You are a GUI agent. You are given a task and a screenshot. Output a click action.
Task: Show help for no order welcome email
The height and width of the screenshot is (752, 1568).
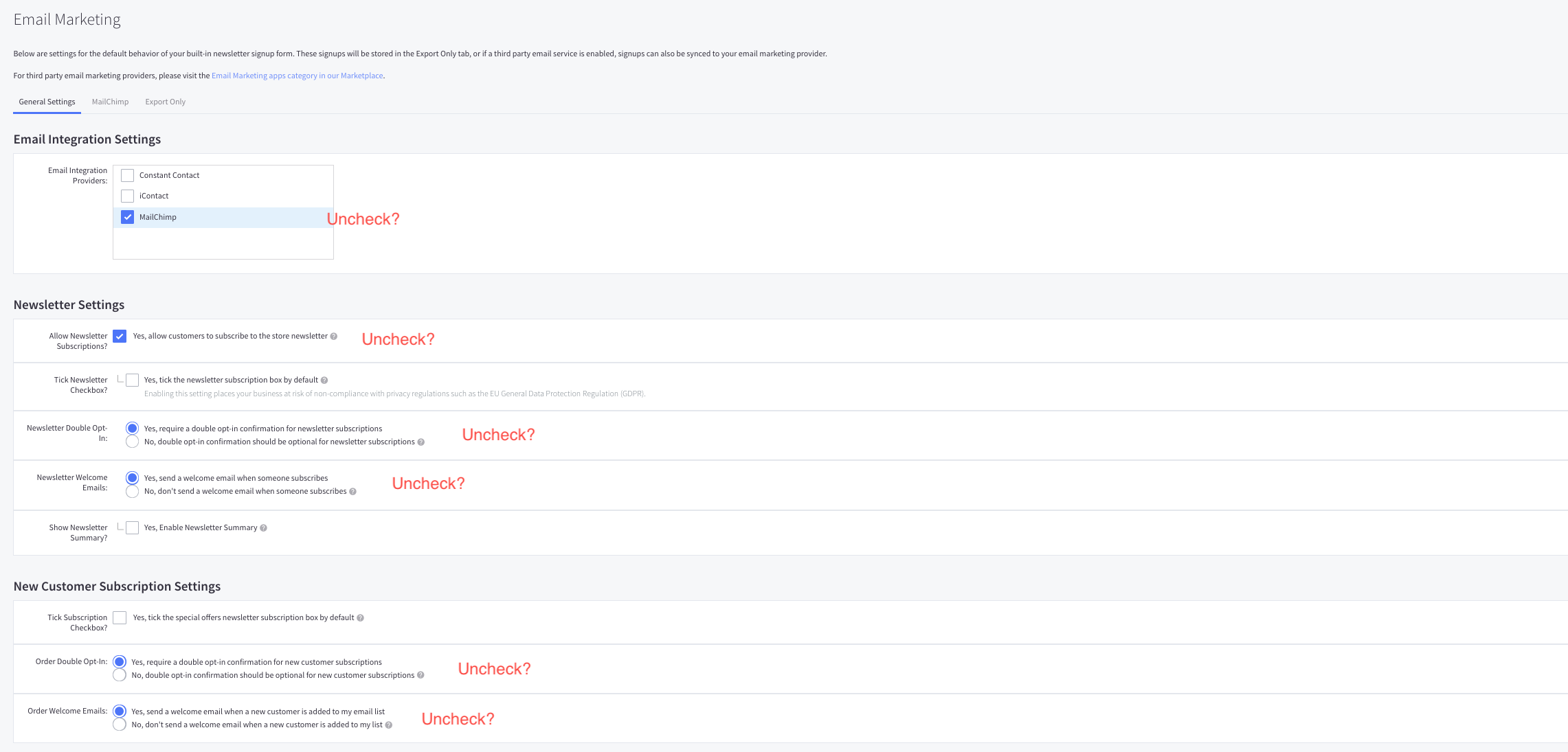[x=389, y=725]
